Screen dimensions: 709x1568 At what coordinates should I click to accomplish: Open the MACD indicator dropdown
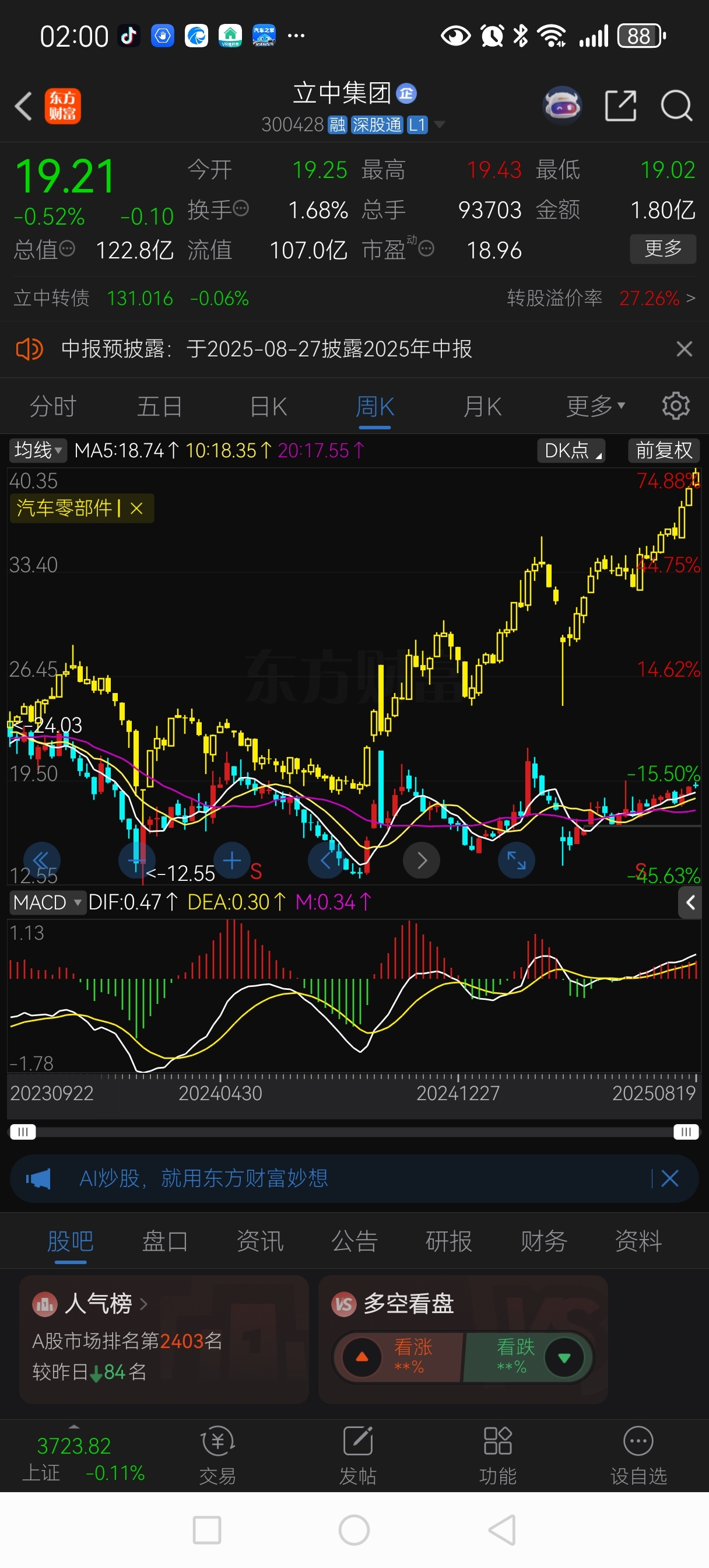pyautogui.click(x=47, y=902)
